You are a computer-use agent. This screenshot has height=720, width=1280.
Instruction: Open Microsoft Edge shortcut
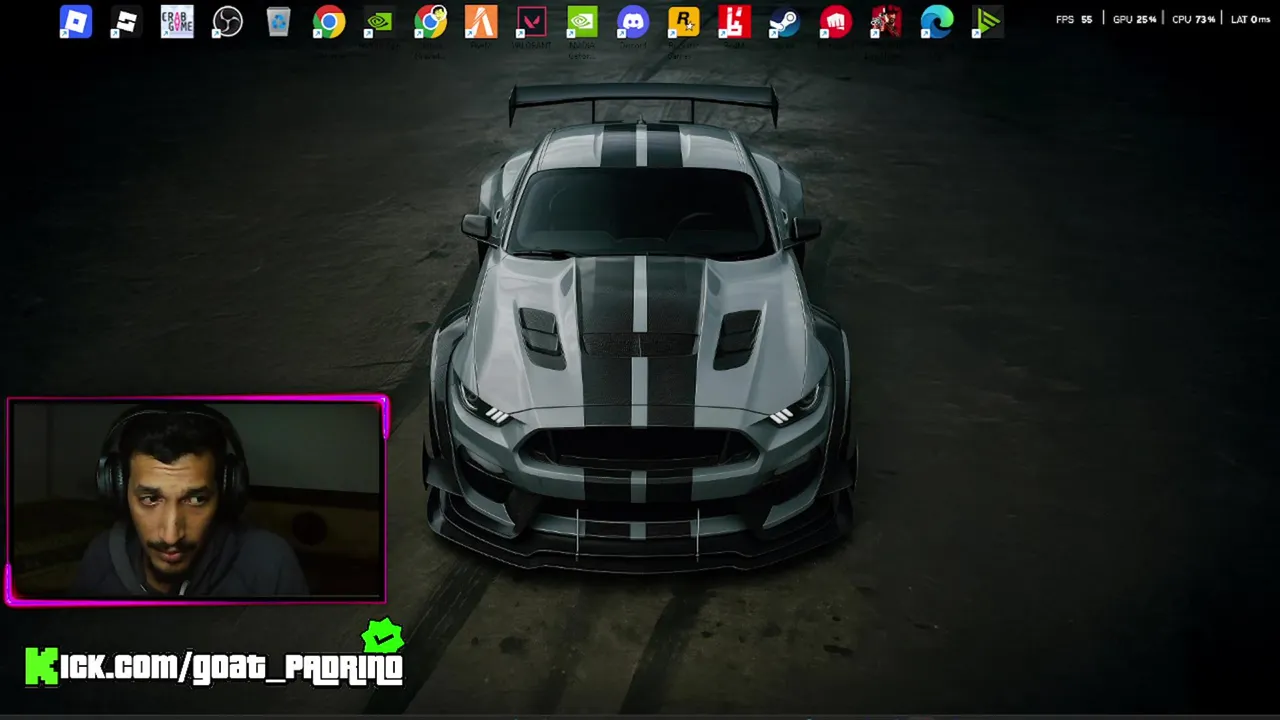pyautogui.click(x=937, y=22)
